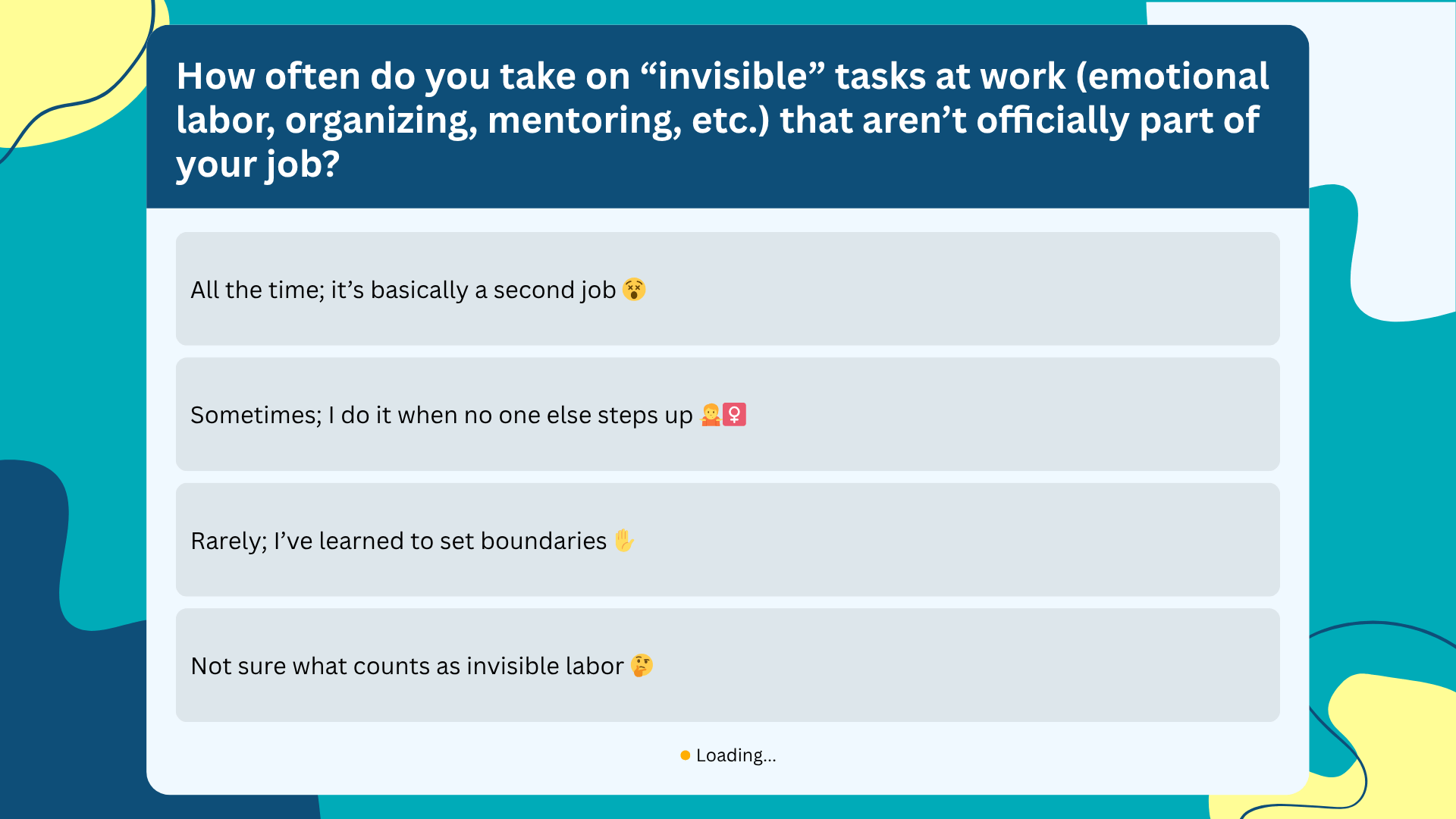Click the female sign emoji icon
This screenshot has width=1456, height=819.
coord(734,415)
